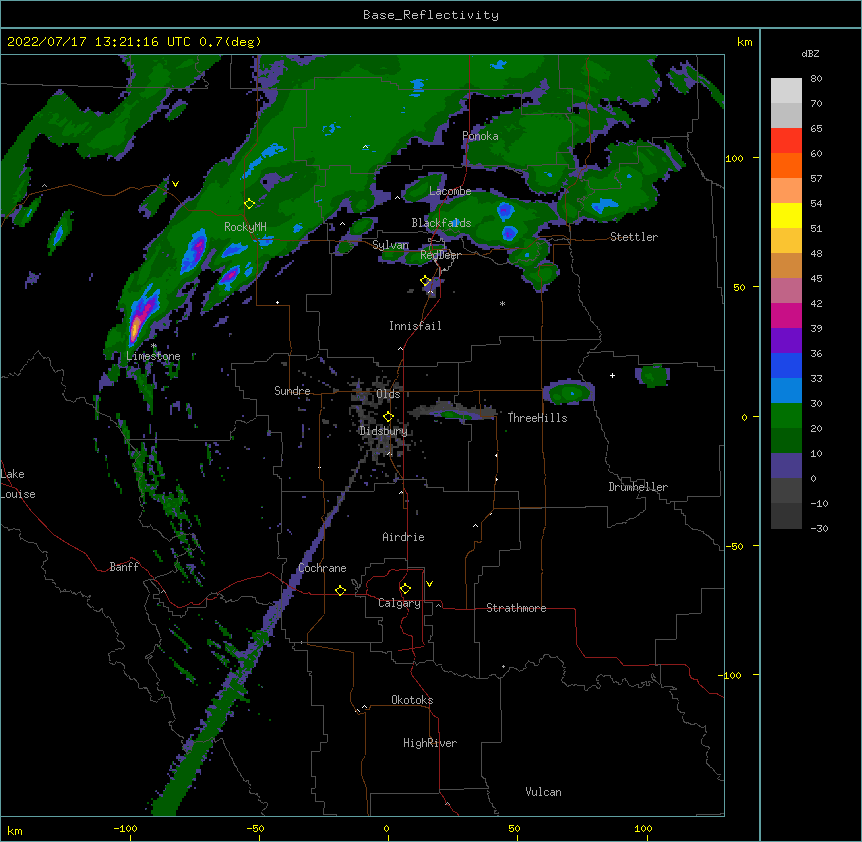The image size is (862, 842).
Task: Click the Base_Reflectivity title text
Action: pyautogui.click(x=431, y=15)
